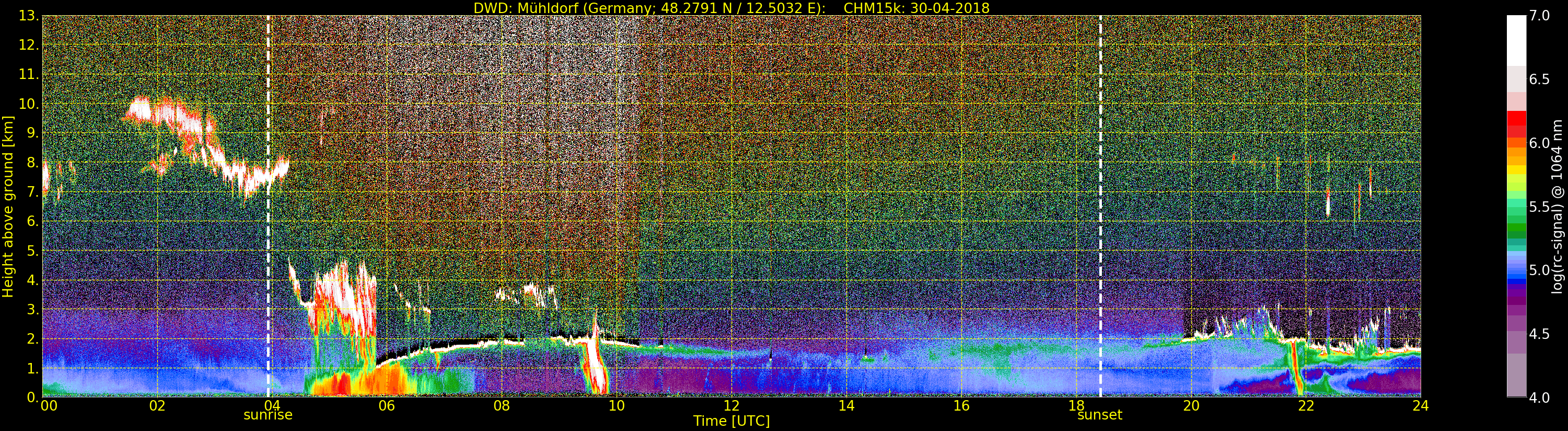Click the 02 tick on the time axis
This screenshot has width=1568, height=431.
(x=157, y=406)
